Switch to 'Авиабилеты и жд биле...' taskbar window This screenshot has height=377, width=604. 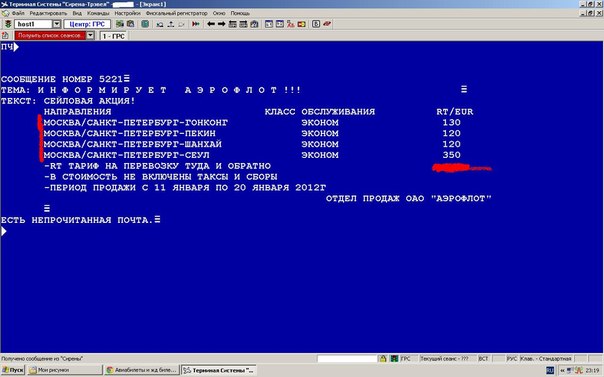pos(141,370)
